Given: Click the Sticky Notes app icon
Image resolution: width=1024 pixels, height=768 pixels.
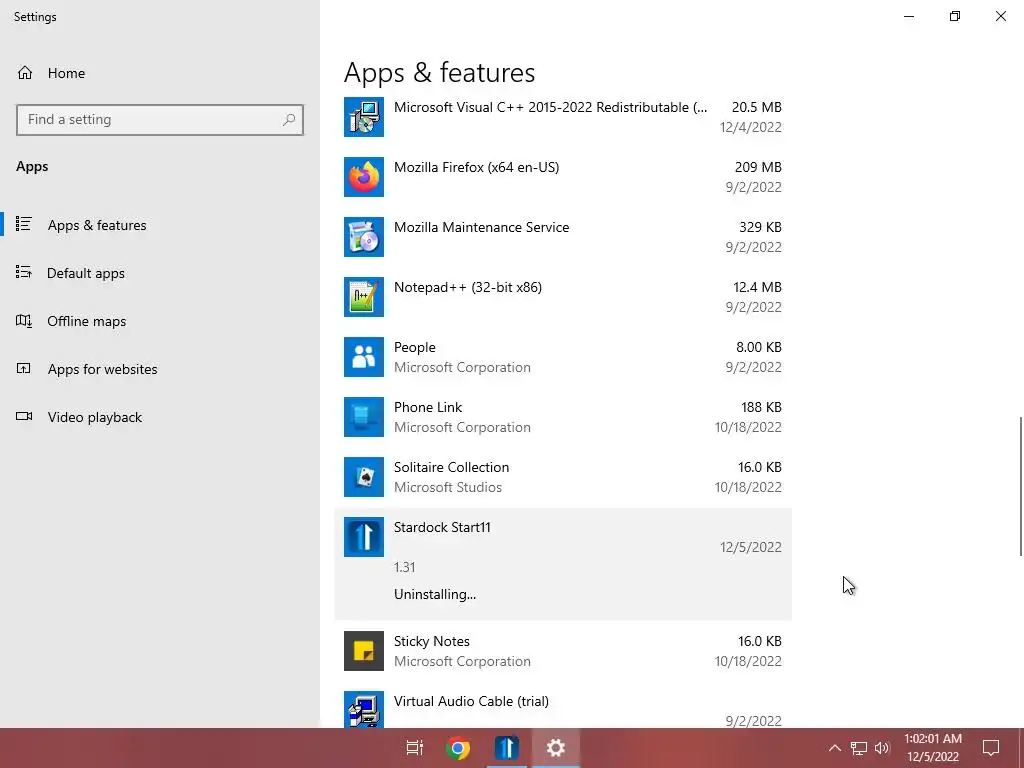Looking at the screenshot, I should tap(364, 651).
